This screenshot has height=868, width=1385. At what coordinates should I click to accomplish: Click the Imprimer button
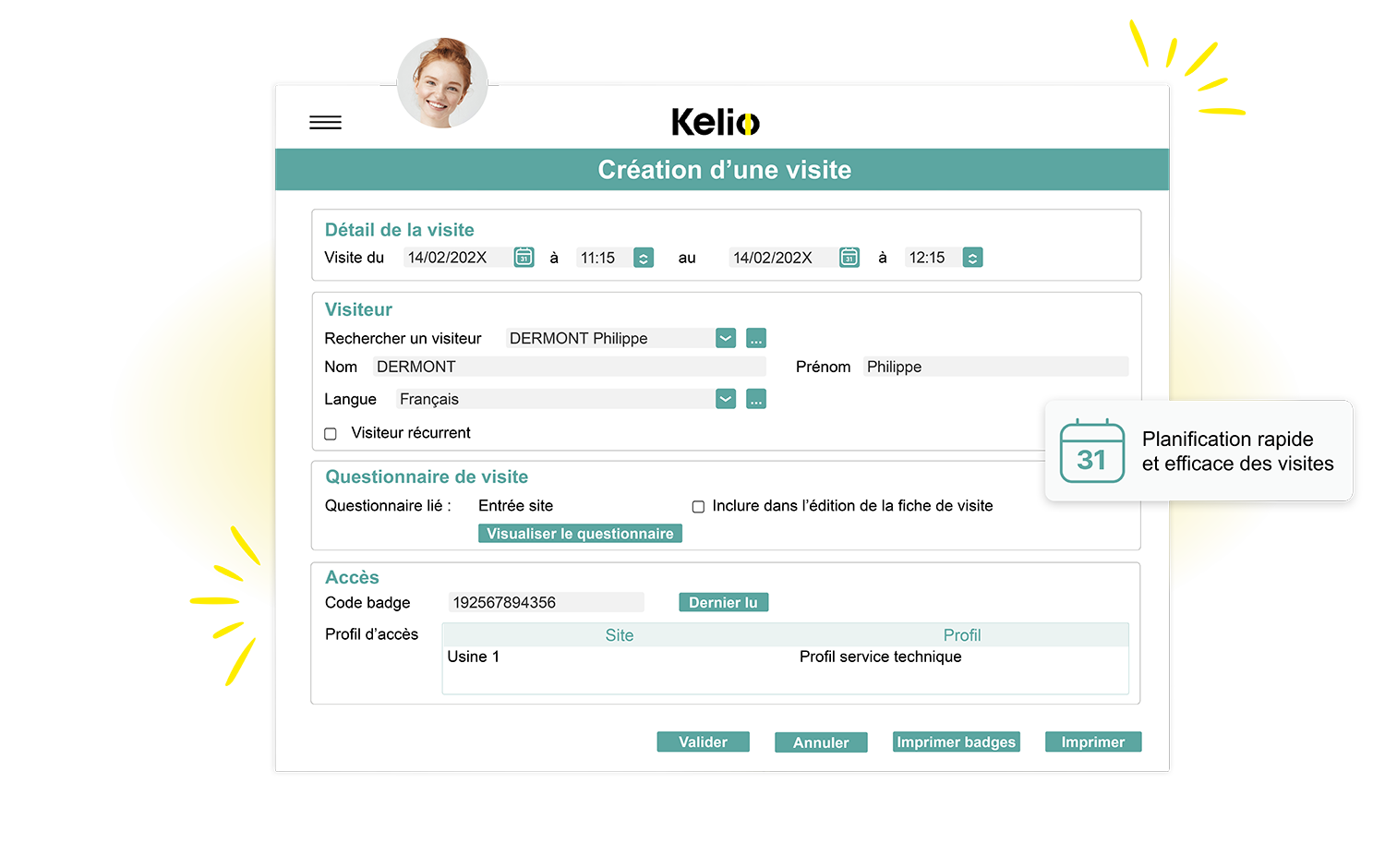point(1093,742)
